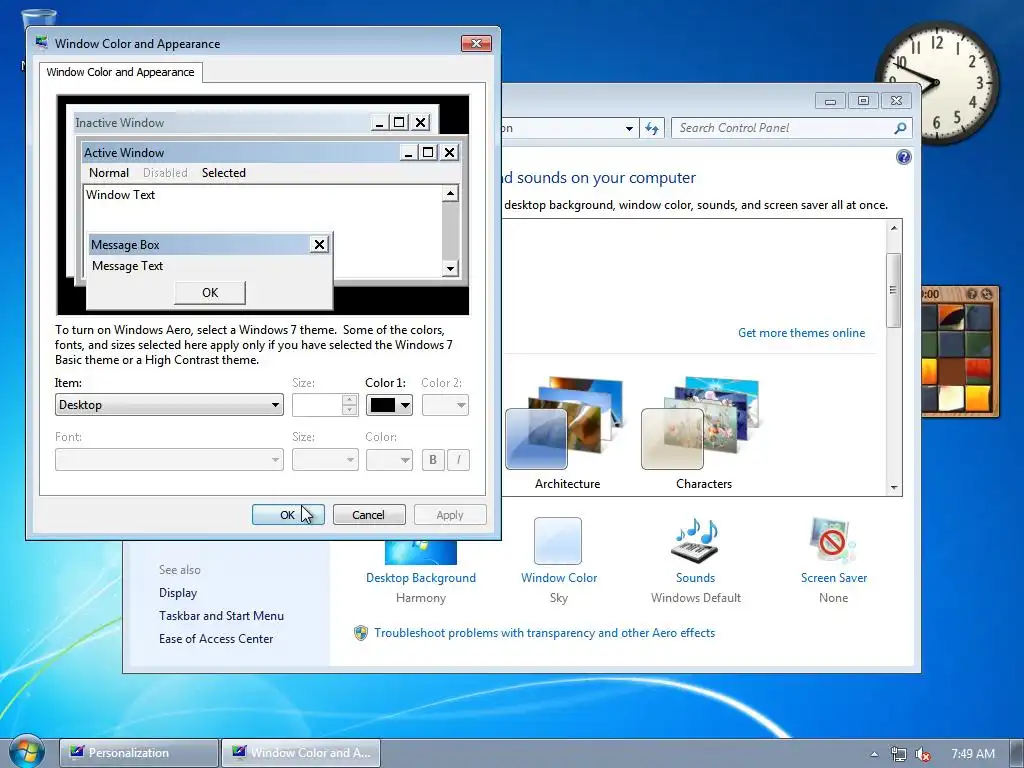
Task: Open Get more themes online link
Action: (801, 332)
